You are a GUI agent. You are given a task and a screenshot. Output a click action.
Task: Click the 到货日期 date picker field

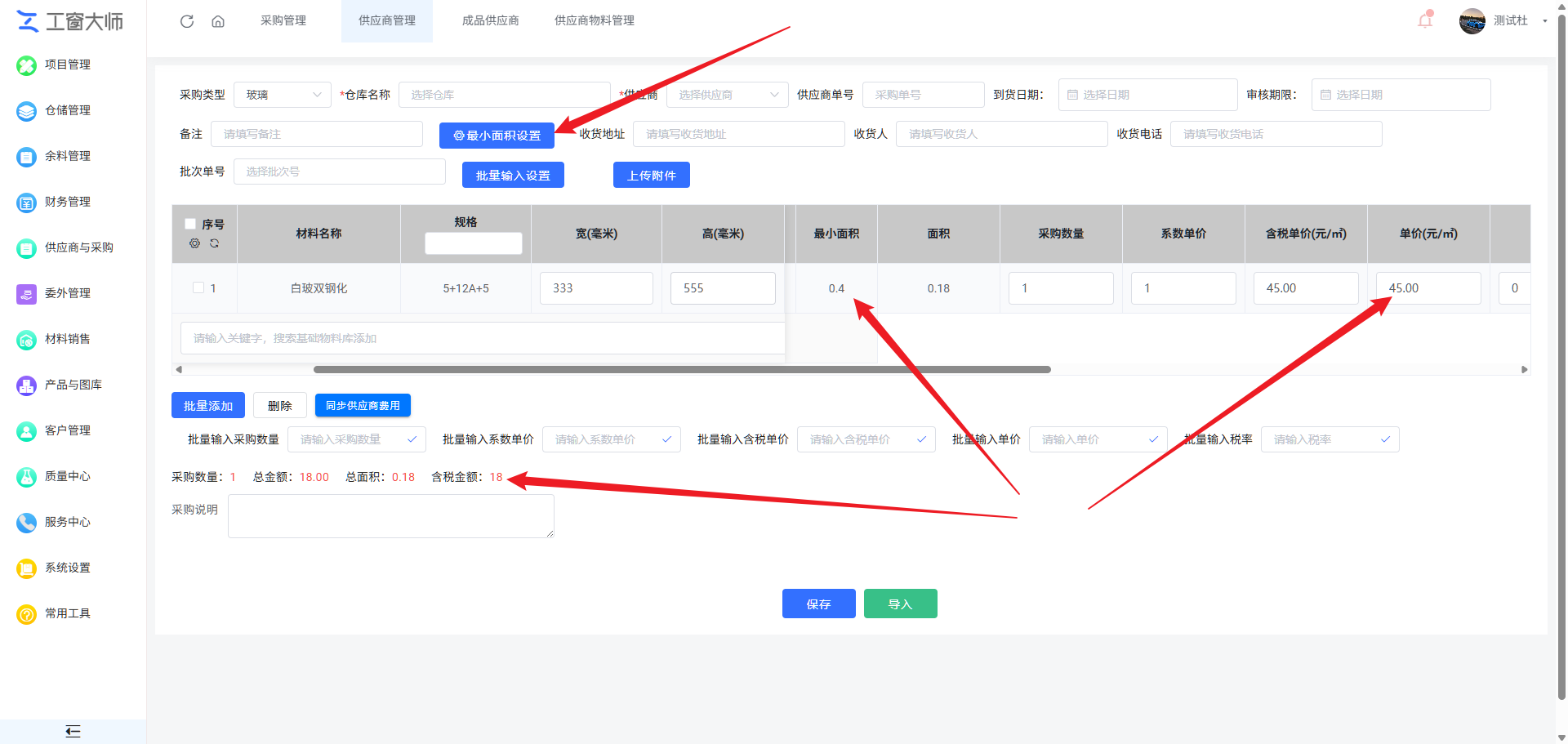pos(1147,95)
